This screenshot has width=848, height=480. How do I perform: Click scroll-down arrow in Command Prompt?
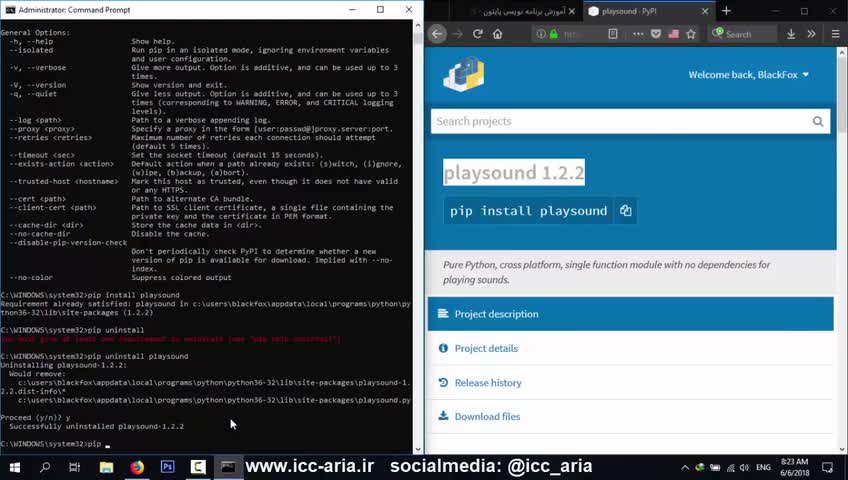pos(418,449)
